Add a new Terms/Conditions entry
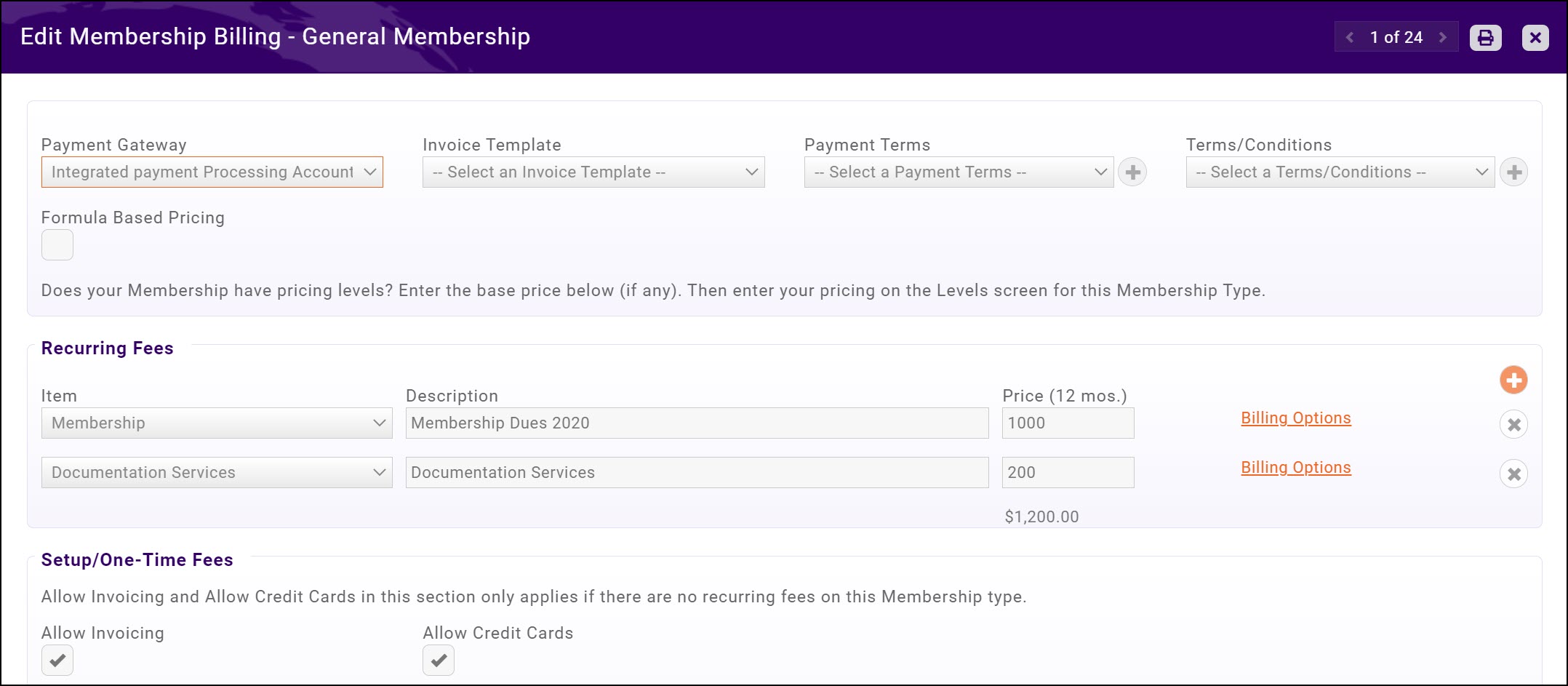This screenshot has width=1568, height=686. (1513, 172)
